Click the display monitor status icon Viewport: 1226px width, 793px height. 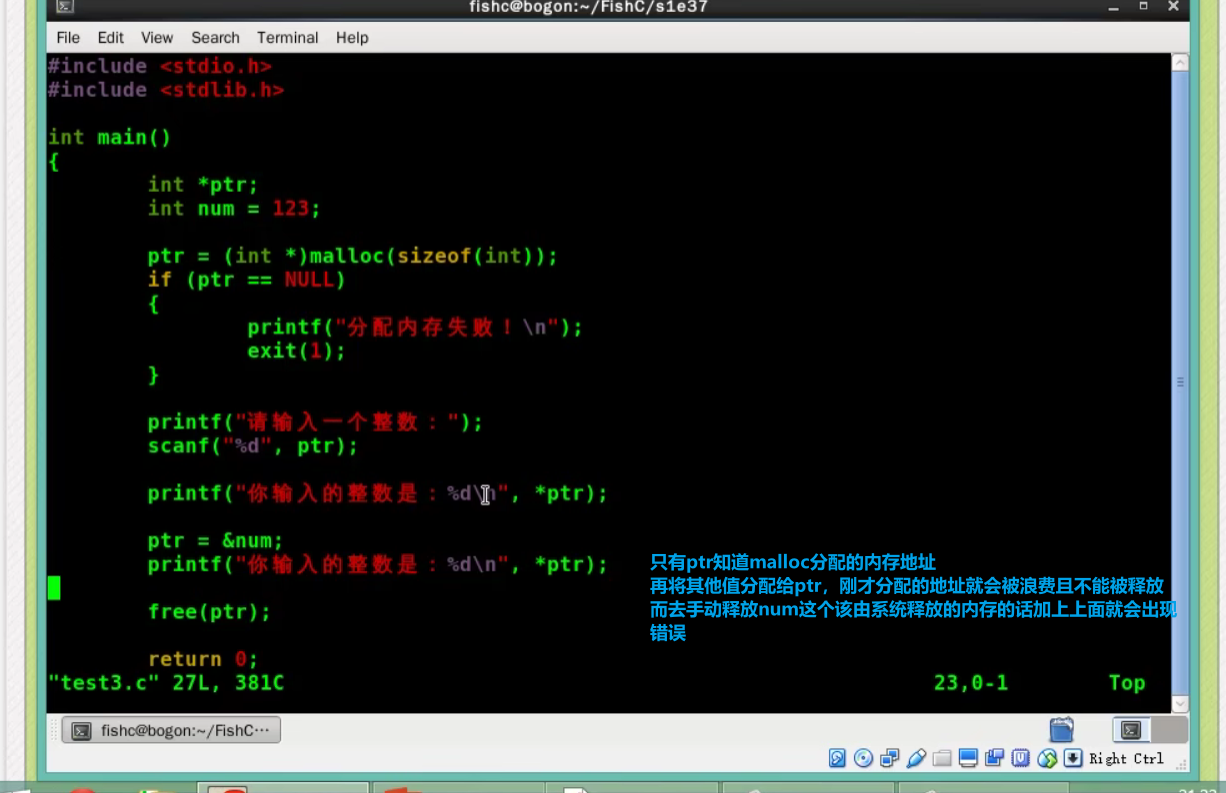pos(968,758)
